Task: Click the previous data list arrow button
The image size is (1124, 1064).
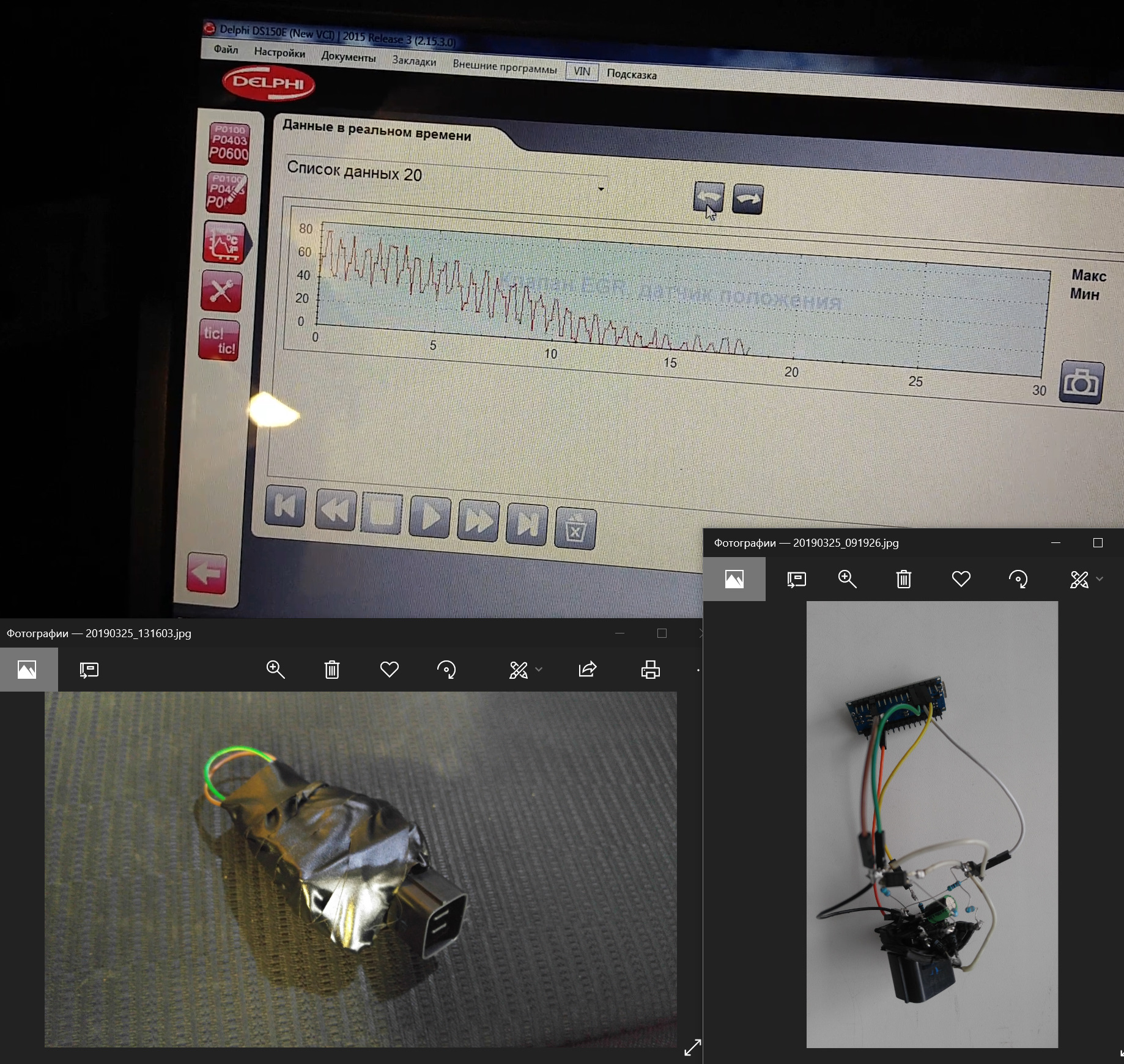Action: pyautogui.click(x=709, y=198)
